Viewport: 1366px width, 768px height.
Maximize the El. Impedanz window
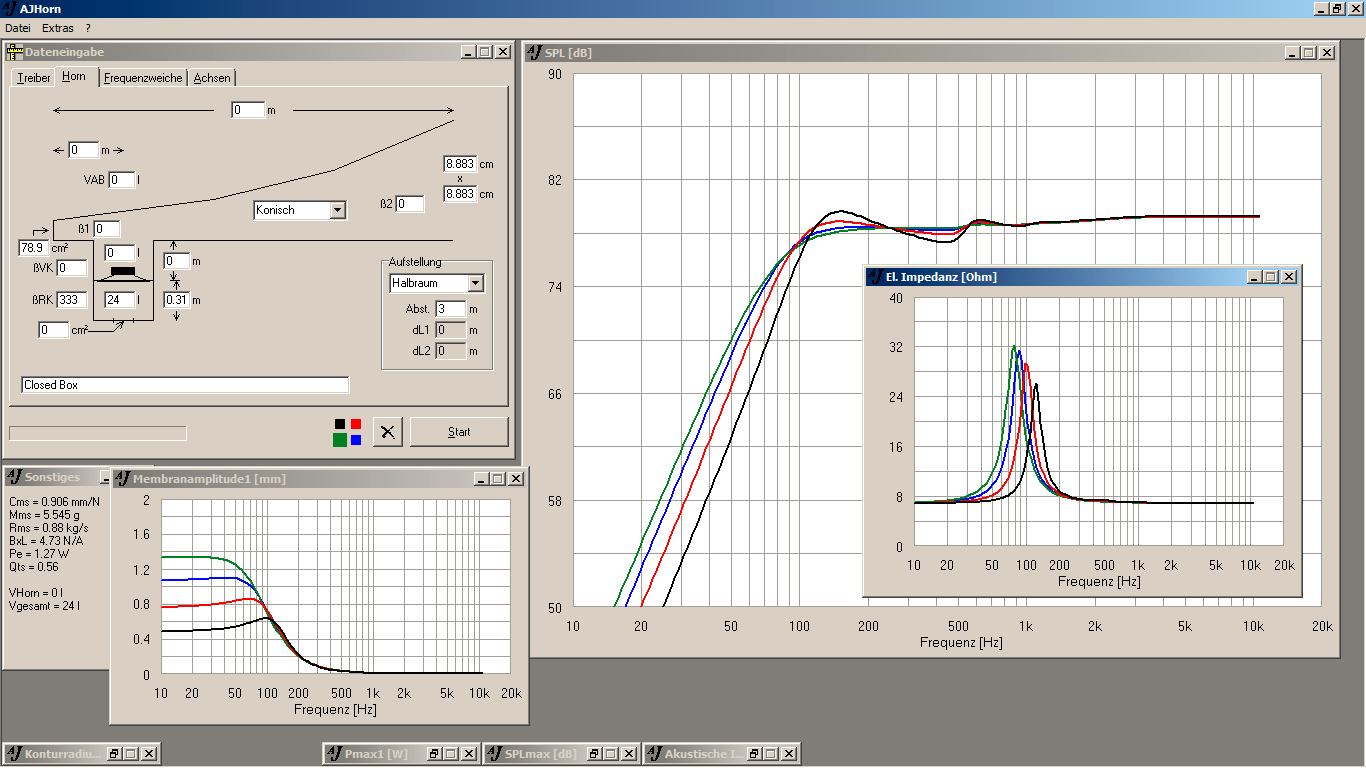tap(1271, 277)
